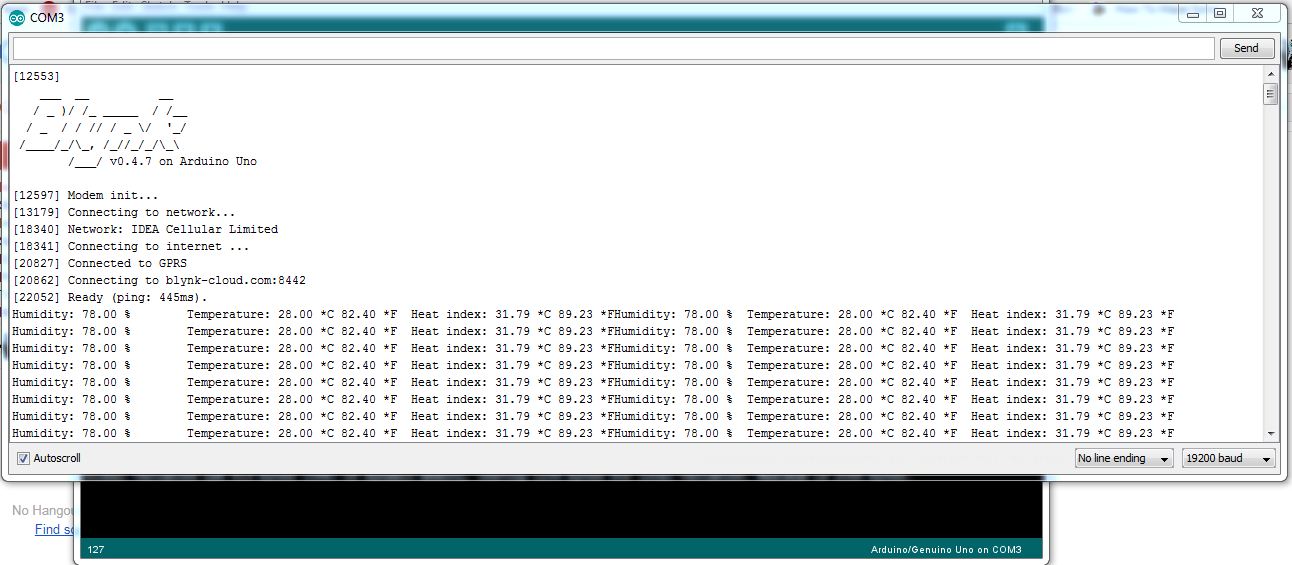Click the Ready (ping: 445ms) line
Image resolution: width=1292 pixels, height=565 pixels.
pos(110,298)
